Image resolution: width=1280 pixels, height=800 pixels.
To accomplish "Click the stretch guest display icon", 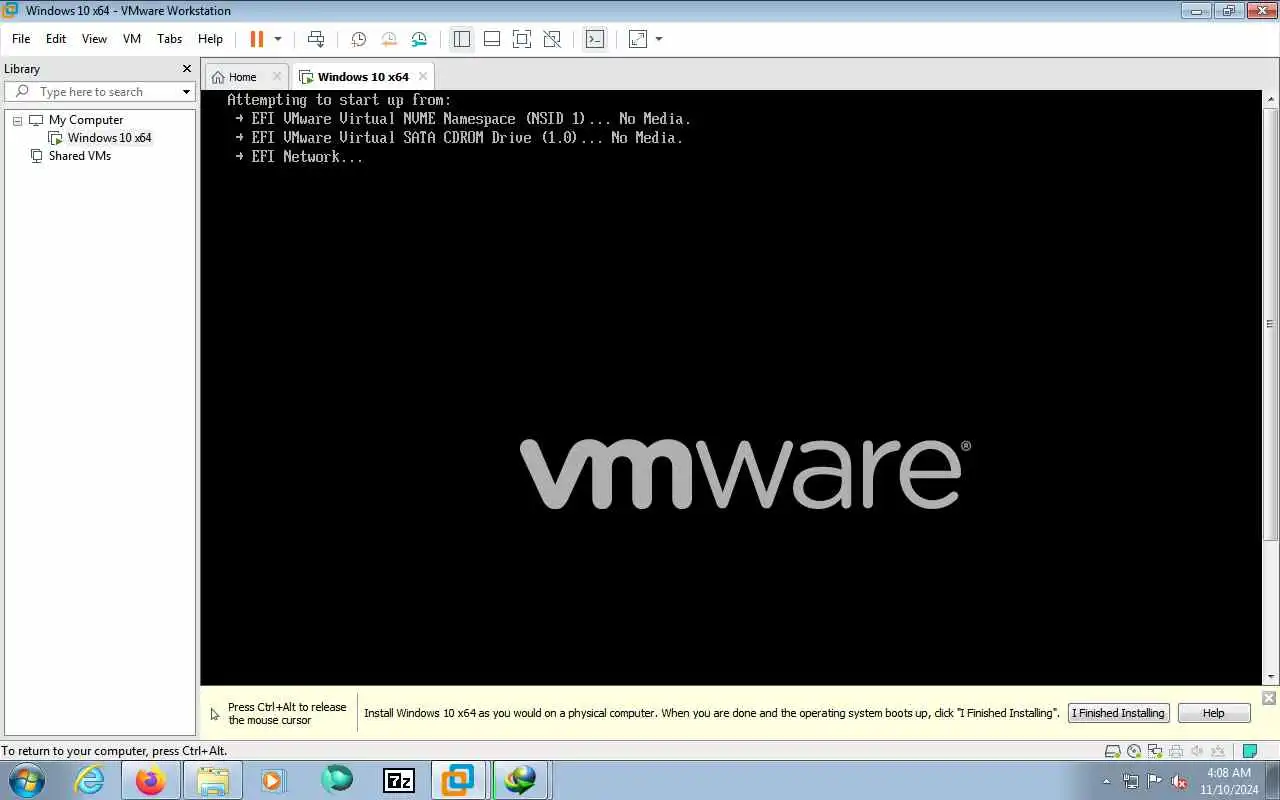I will 637,39.
